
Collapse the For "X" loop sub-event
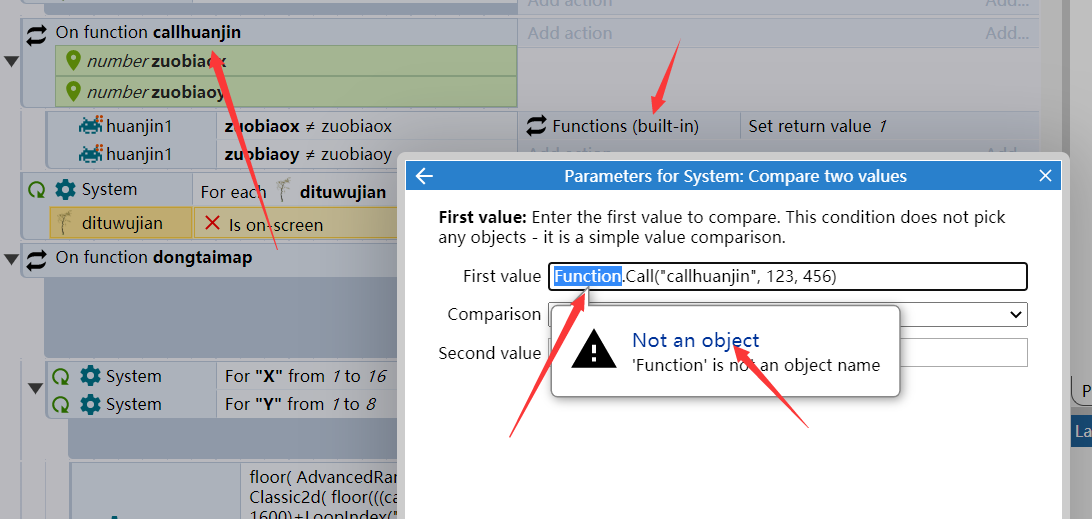click(x=34, y=389)
